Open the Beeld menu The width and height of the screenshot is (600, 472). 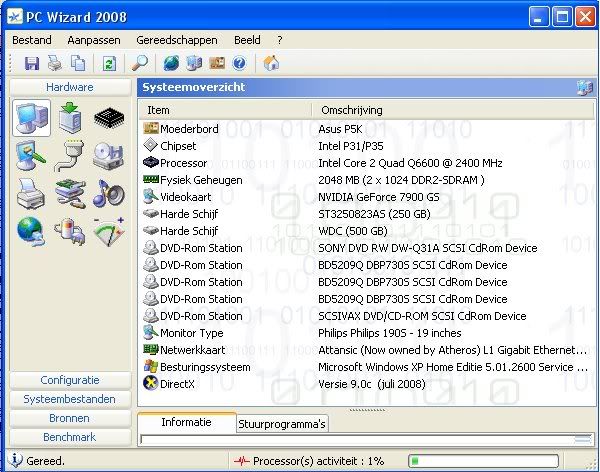247,40
